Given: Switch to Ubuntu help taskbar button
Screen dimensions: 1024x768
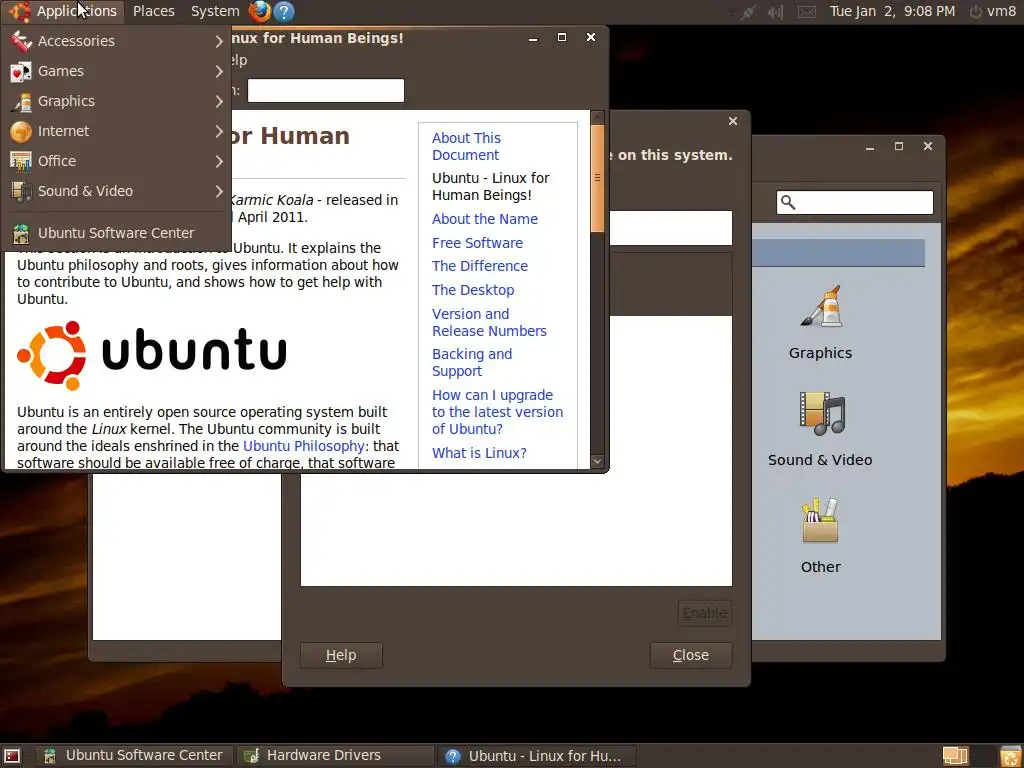Looking at the screenshot, I should (536, 756).
